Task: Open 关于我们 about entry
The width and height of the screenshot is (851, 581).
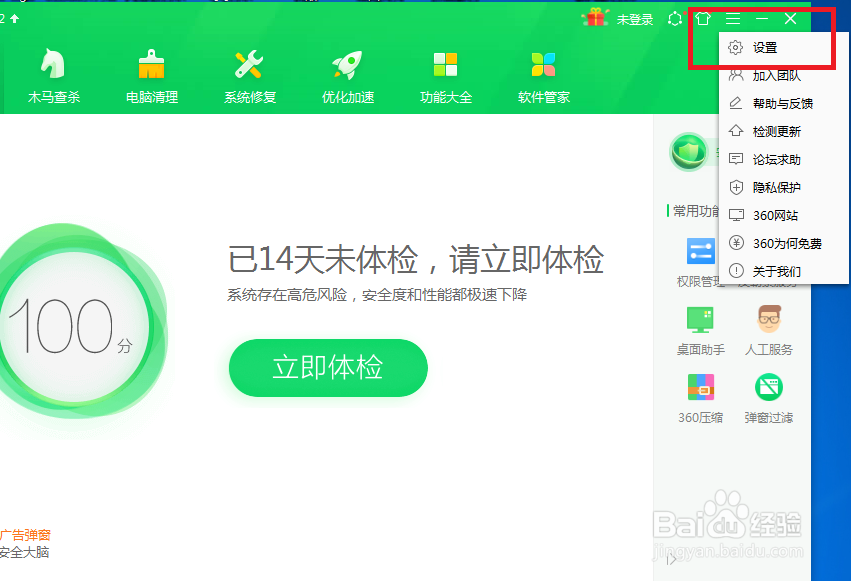Action: coord(784,271)
